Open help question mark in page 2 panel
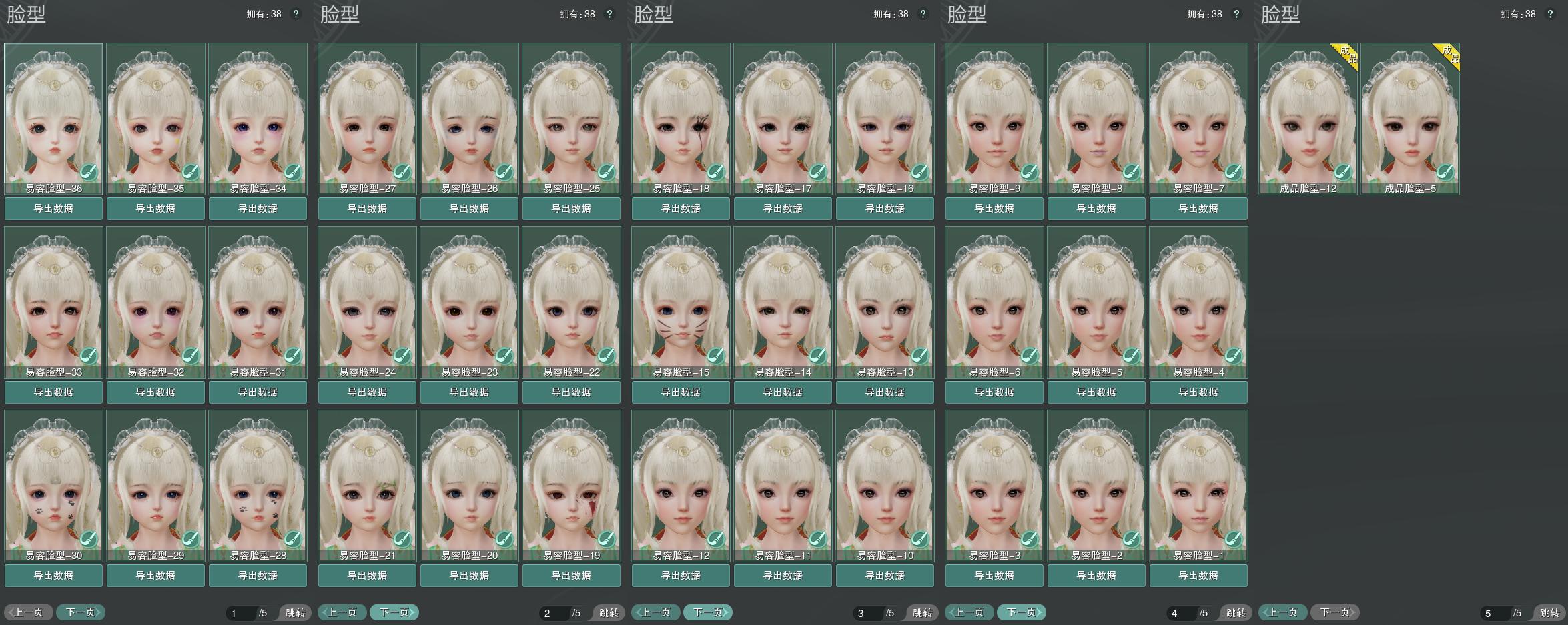Image resolution: width=1568 pixels, height=625 pixels. [x=609, y=14]
